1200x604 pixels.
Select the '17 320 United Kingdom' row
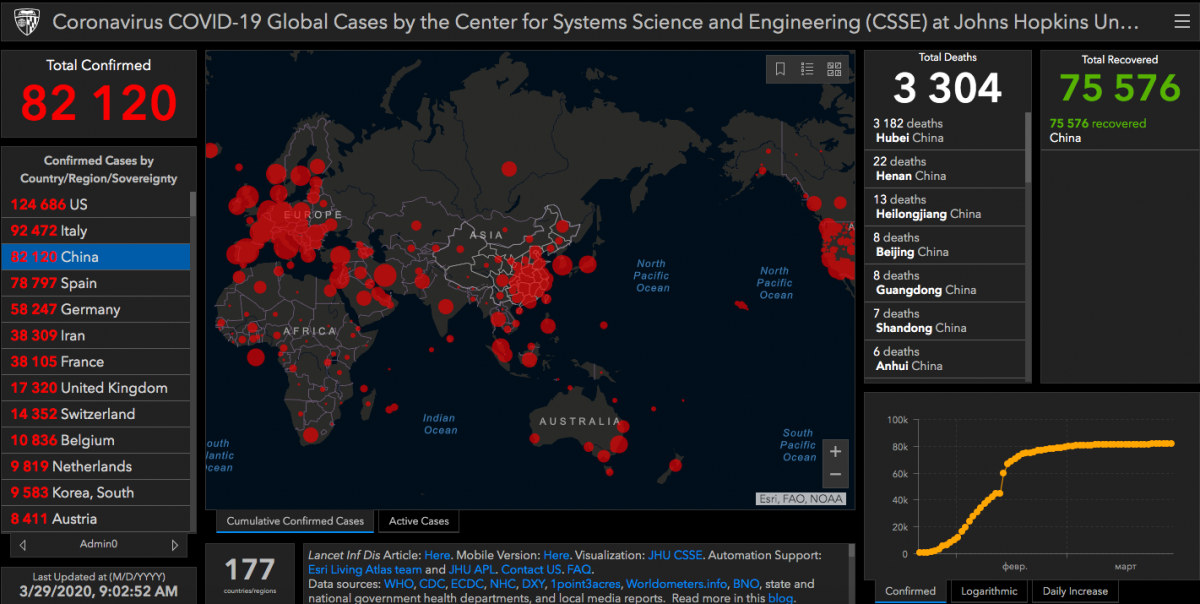point(96,387)
